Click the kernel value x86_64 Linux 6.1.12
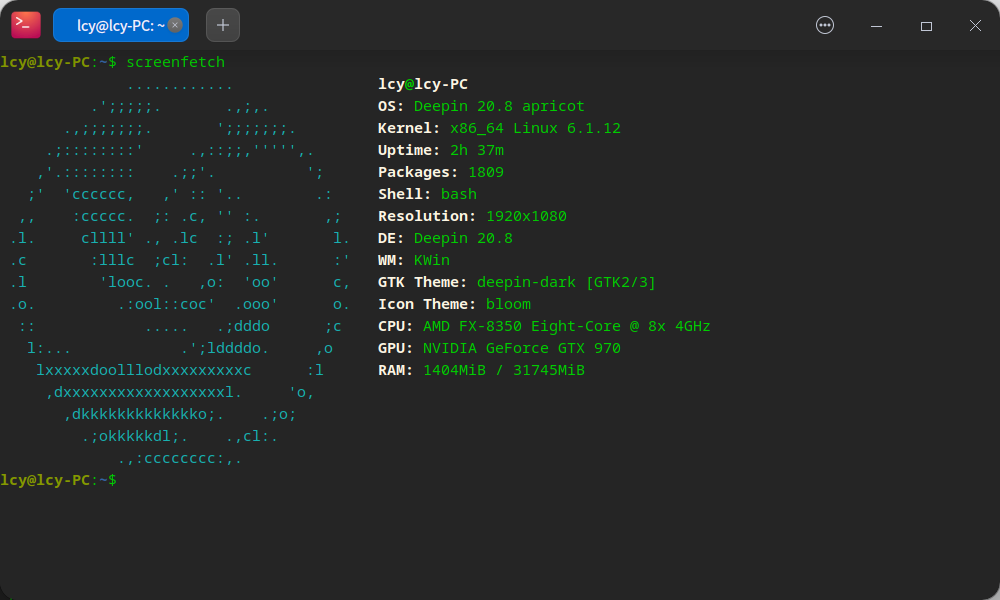The height and width of the screenshot is (600, 1000). coord(535,128)
